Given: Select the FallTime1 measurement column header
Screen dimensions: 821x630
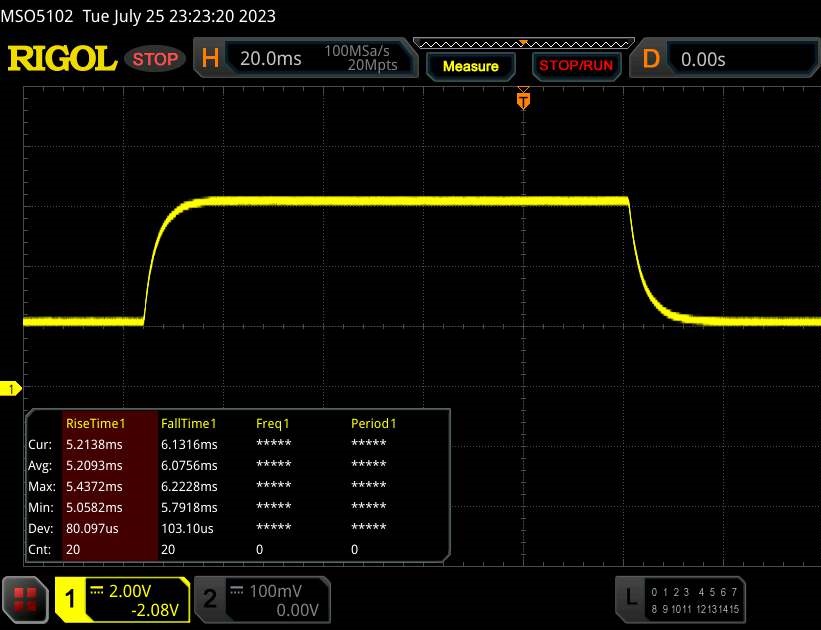Looking at the screenshot, I should click(x=188, y=423).
